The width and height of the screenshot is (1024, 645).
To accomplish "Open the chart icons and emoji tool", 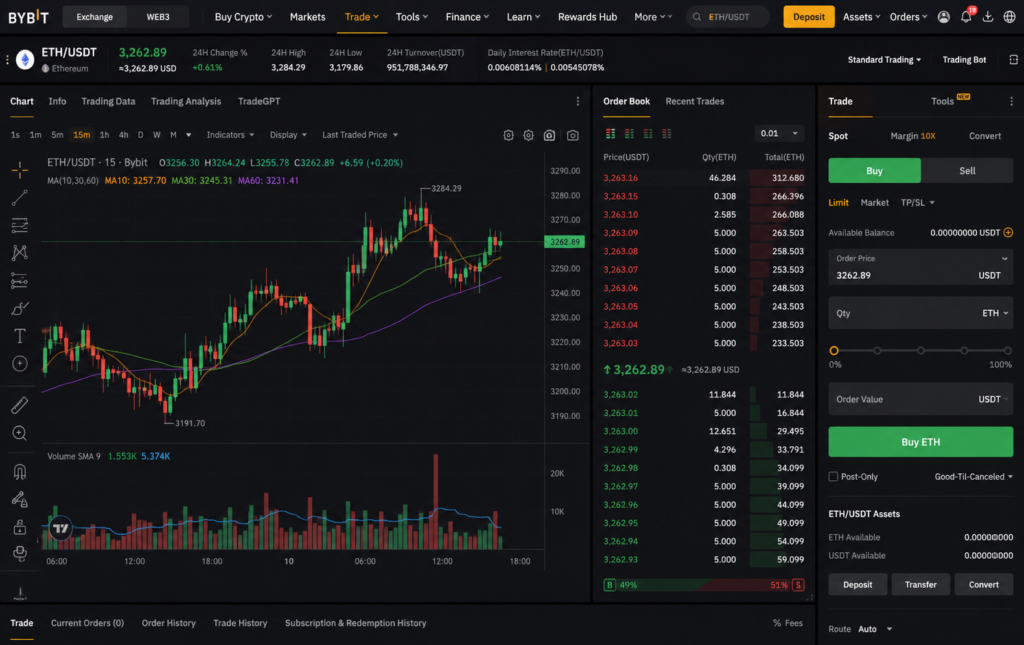I will tap(20, 364).
